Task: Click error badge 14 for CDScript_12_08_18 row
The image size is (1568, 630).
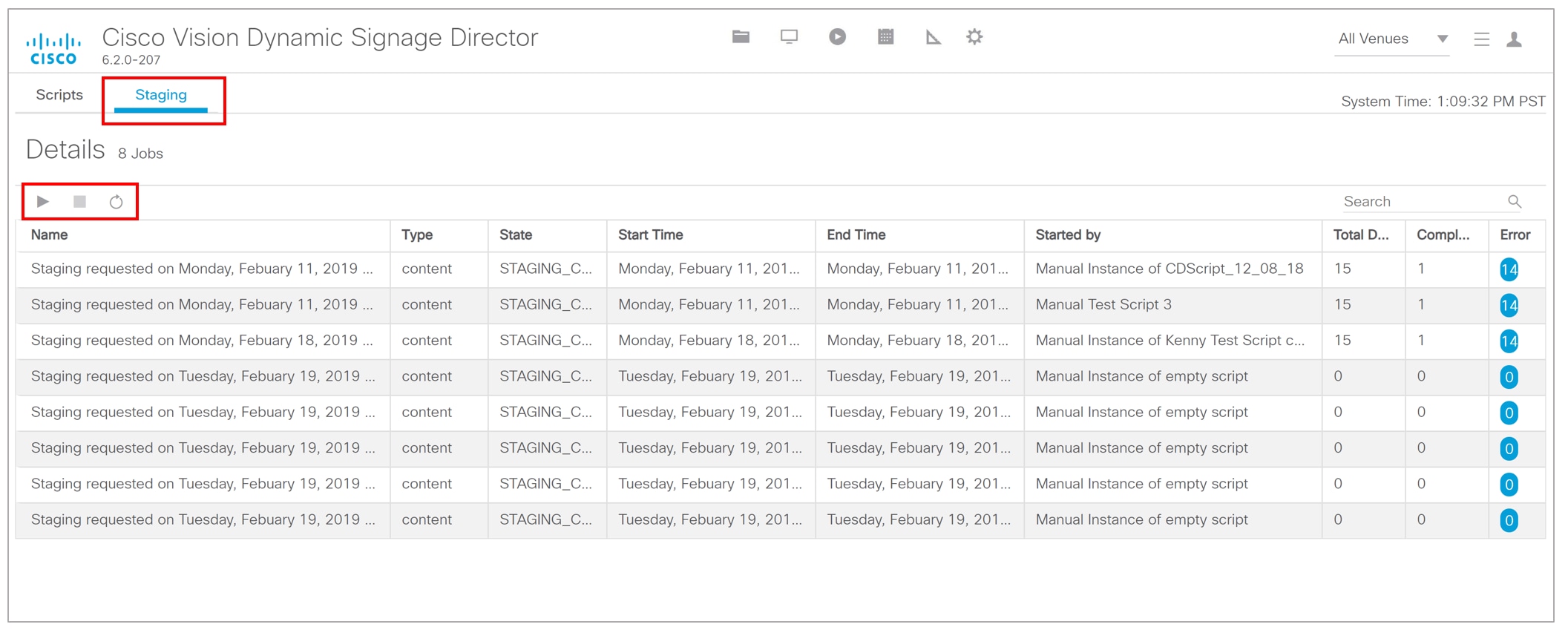Action: 1509,269
